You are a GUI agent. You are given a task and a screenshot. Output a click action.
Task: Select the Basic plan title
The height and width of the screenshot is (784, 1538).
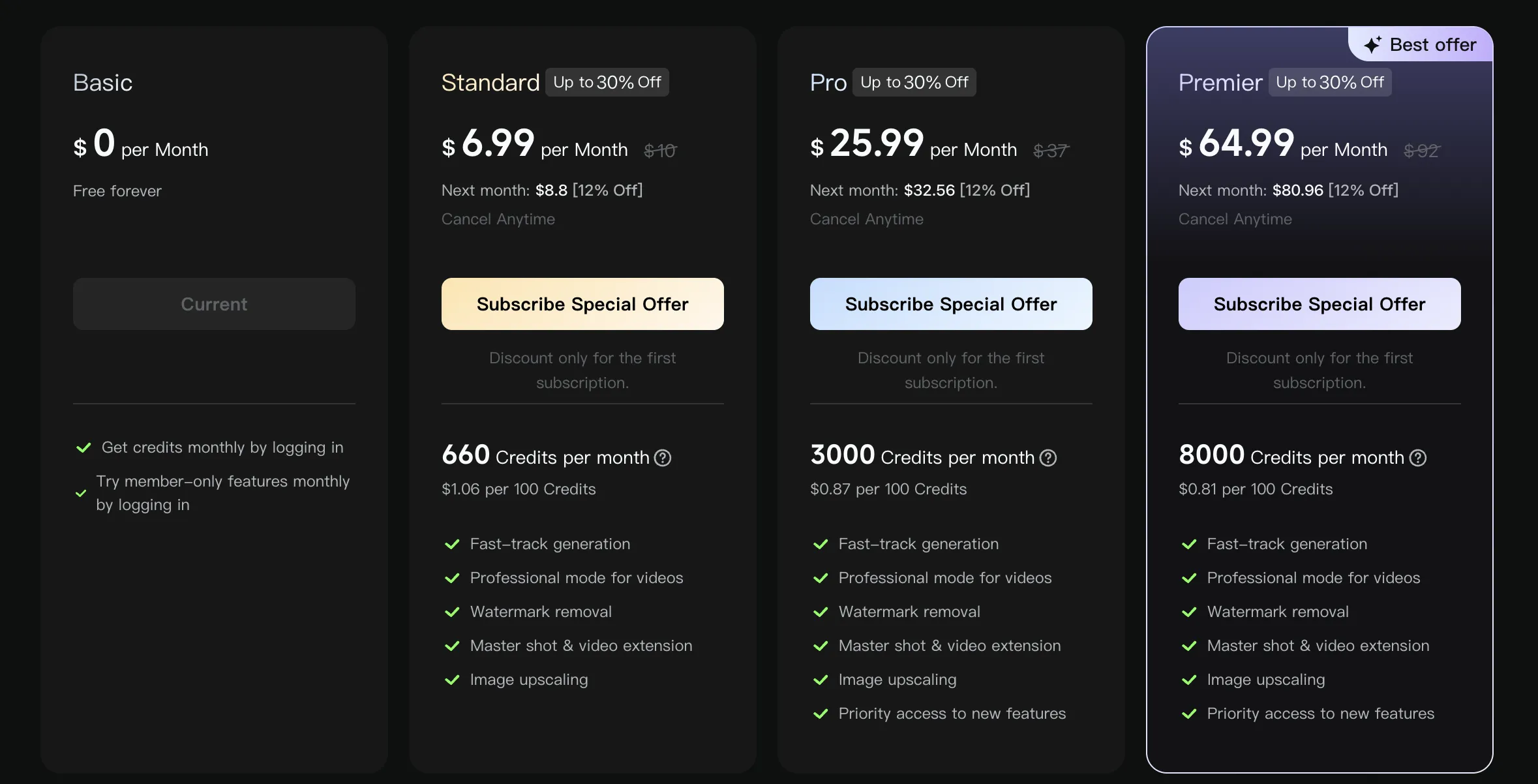pos(103,83)
